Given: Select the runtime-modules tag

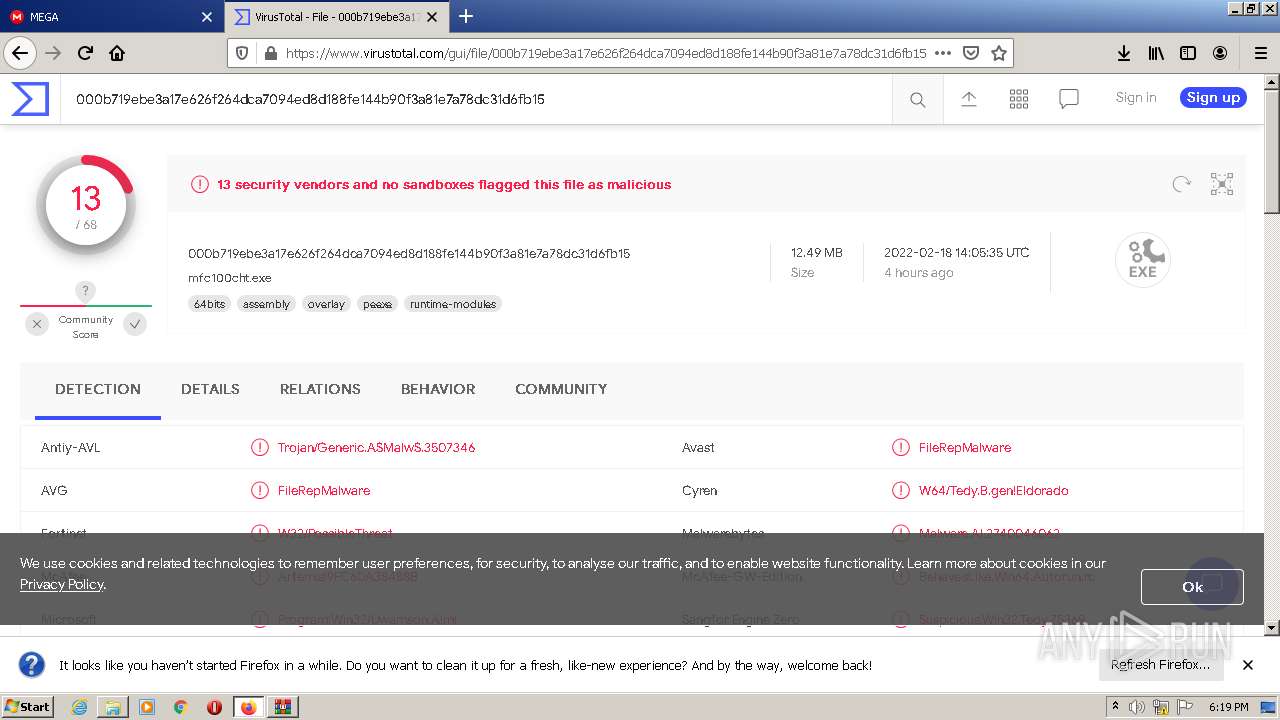Looking at the screenshot, I should 453,304.
